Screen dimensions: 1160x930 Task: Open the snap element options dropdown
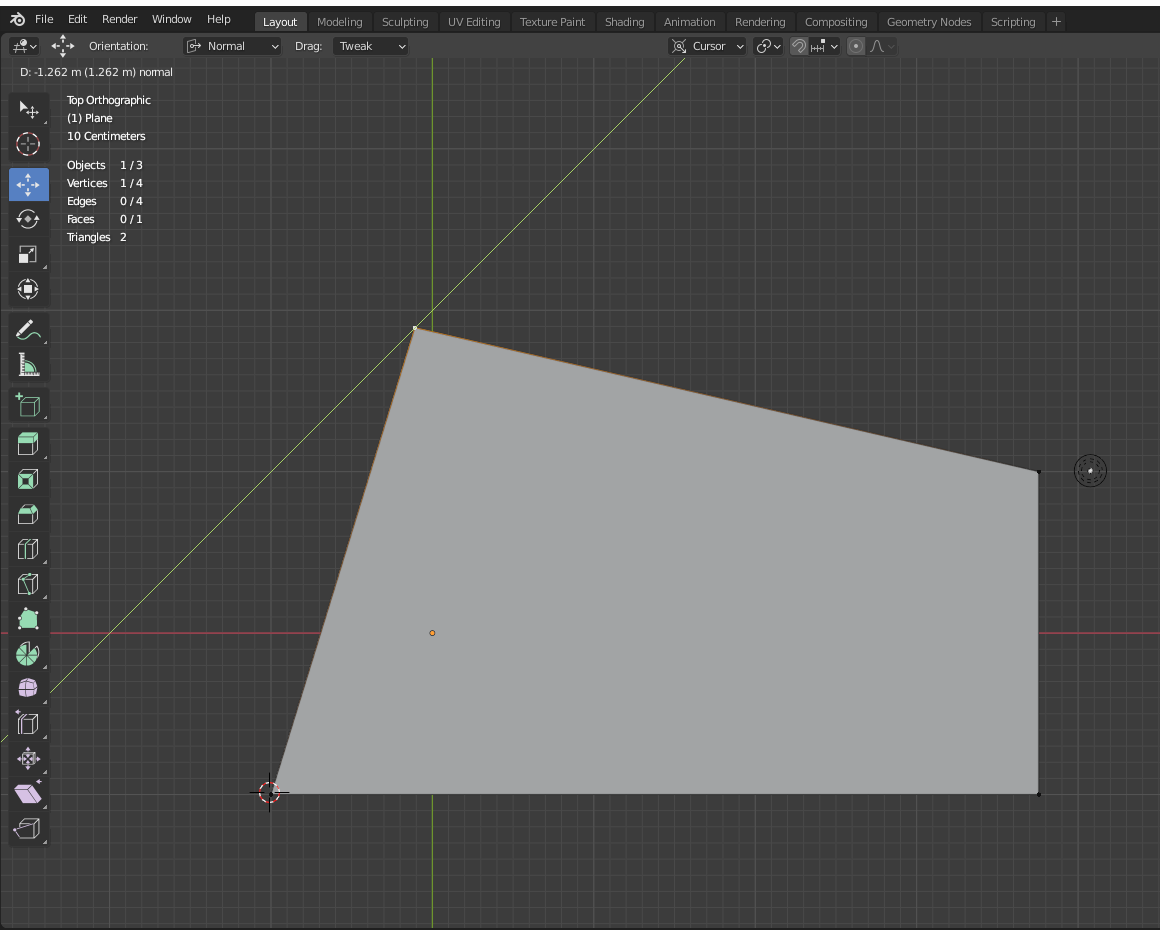click(824, 46)
